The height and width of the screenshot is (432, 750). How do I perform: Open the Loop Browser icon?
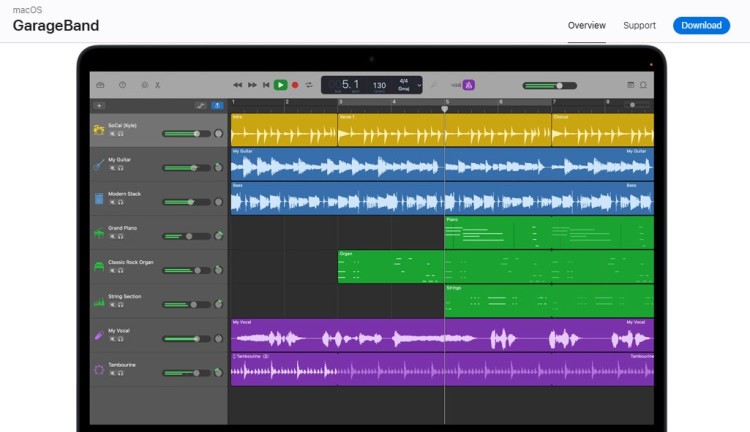[x=643, y=85]
